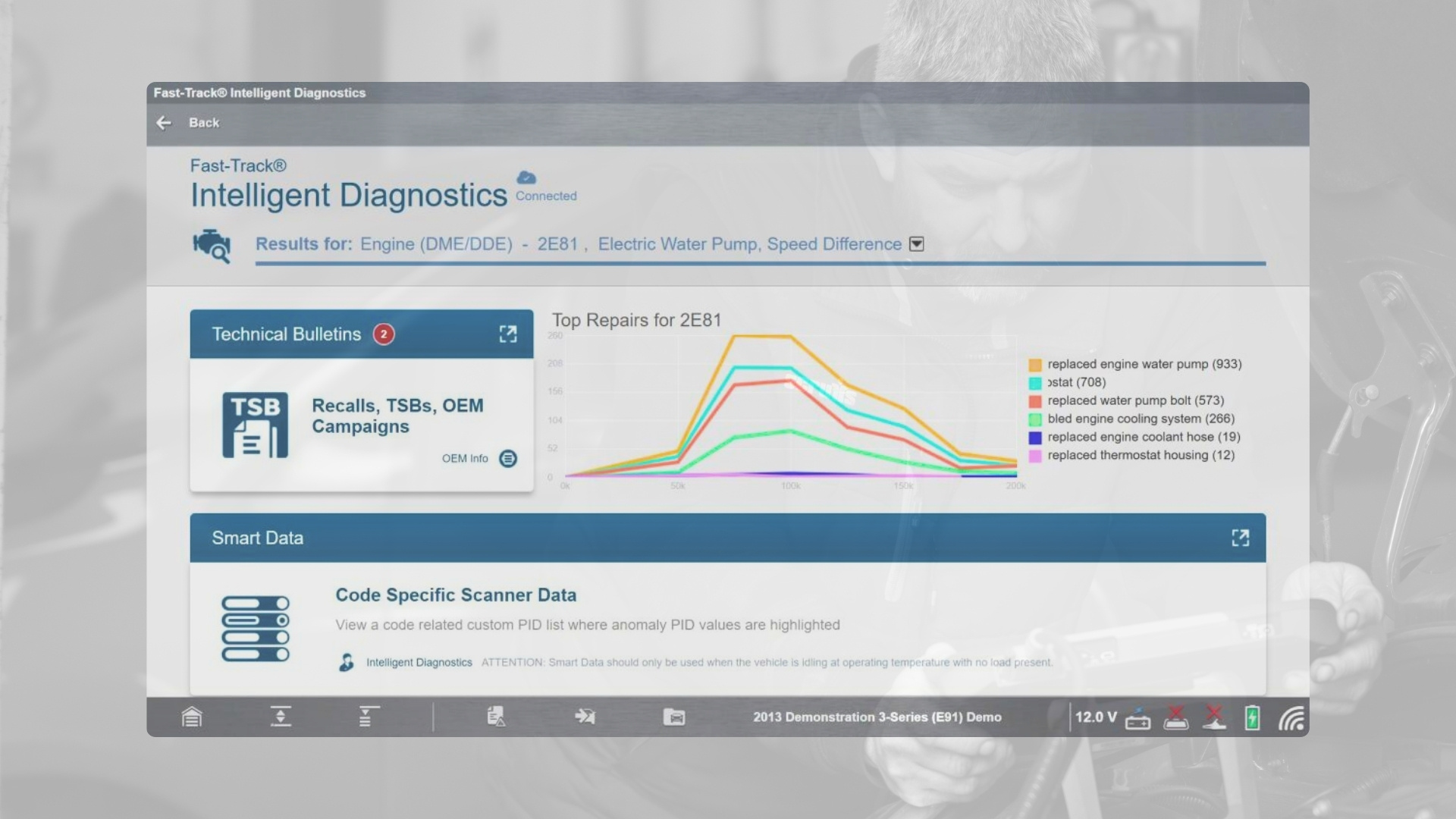
Task: Expand the Technical Bulletins panel
Action: pos(508,334)
